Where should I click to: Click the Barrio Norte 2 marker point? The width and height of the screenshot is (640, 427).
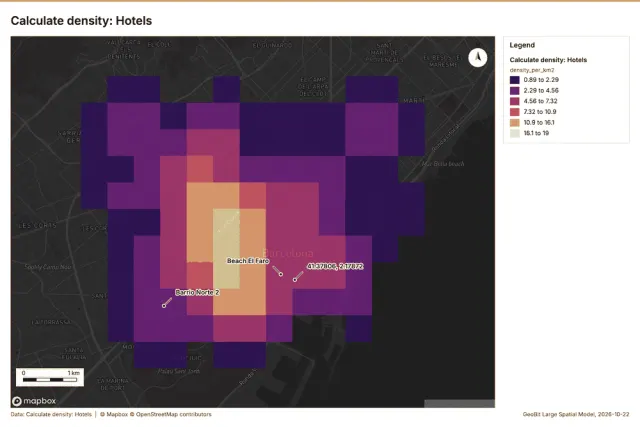[x=164, y=306]
